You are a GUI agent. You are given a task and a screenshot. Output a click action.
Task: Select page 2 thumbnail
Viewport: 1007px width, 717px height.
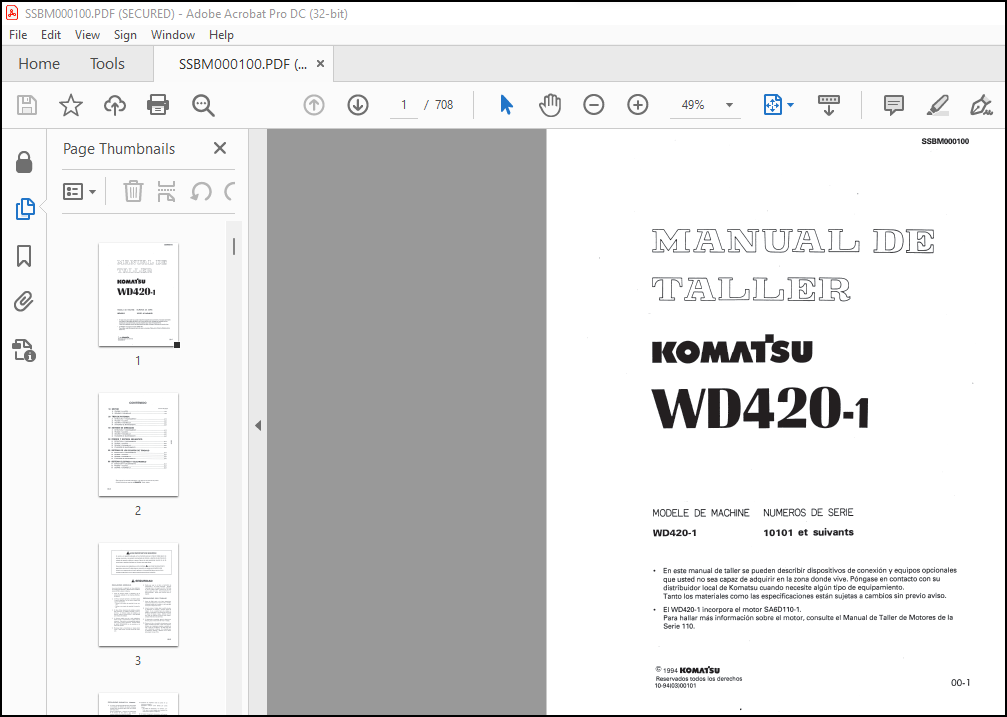pos(138,445)
